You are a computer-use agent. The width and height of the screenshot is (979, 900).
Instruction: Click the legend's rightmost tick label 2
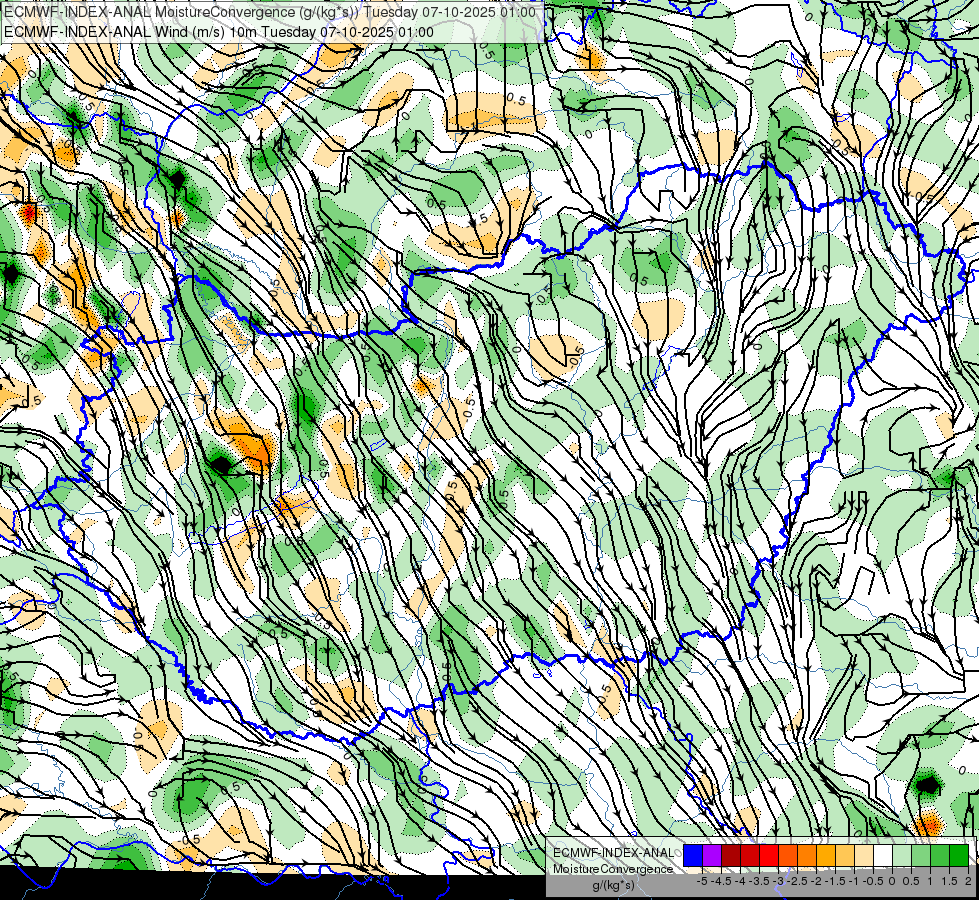tap(968, 881)
